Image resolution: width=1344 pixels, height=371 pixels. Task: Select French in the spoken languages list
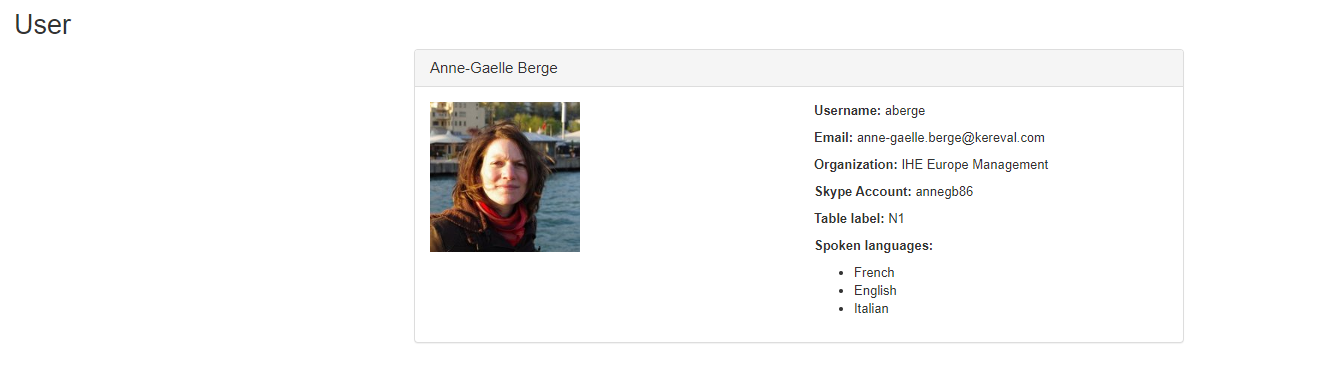[874, 273]
